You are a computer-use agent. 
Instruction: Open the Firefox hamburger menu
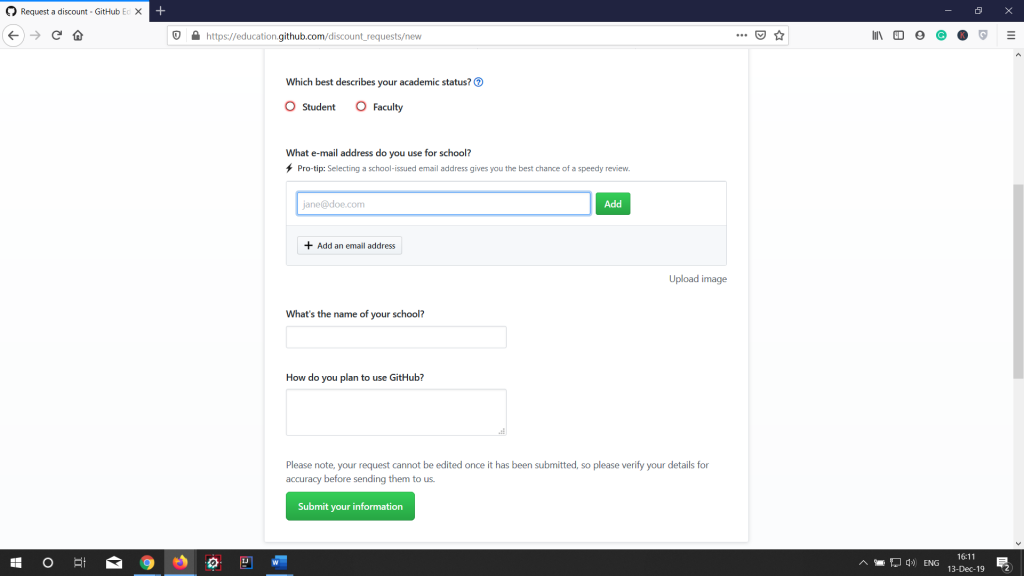pos(1011,35)
